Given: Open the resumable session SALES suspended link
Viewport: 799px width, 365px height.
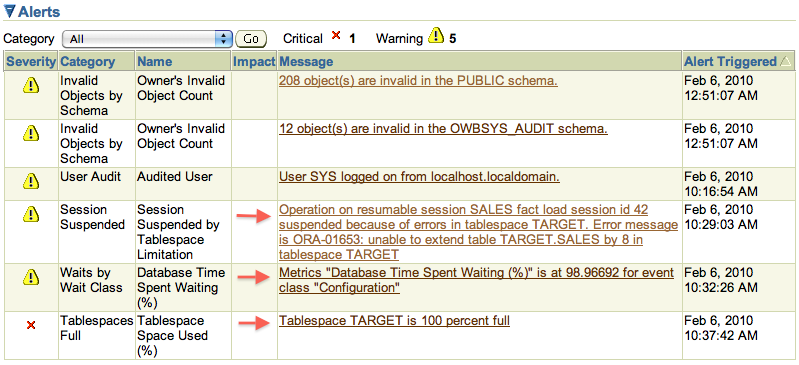Looking at the screenshot, I should pos(478,232).
